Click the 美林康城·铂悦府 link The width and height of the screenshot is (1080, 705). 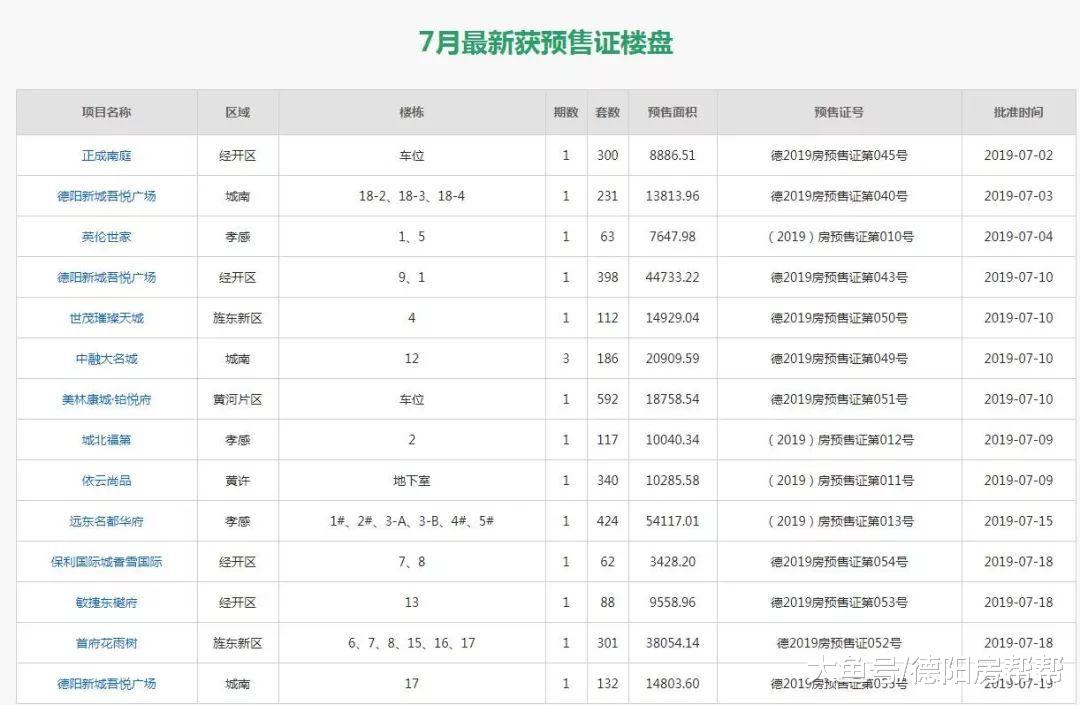pos(105,399)
